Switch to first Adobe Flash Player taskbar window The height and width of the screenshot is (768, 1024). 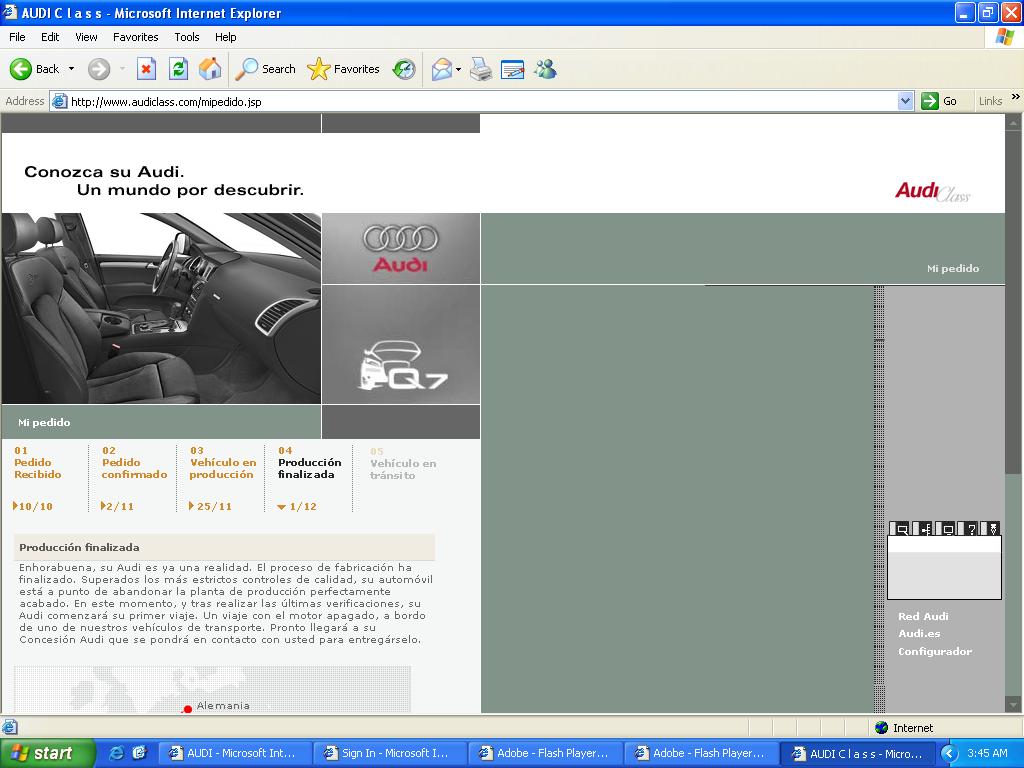coord(545,753)
